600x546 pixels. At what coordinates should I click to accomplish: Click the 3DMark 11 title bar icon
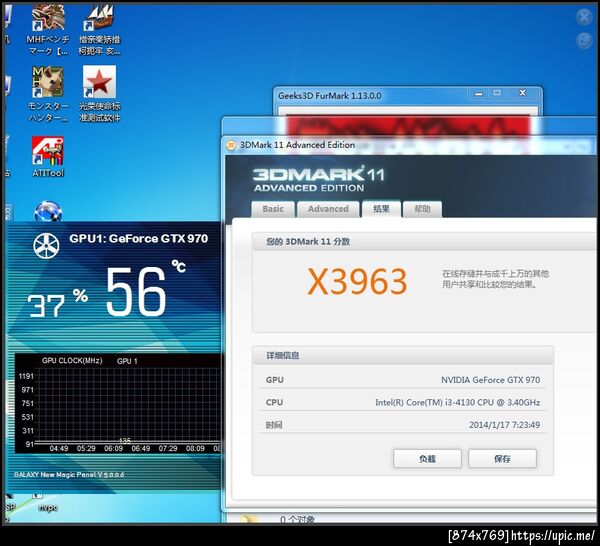coord(231,145)
